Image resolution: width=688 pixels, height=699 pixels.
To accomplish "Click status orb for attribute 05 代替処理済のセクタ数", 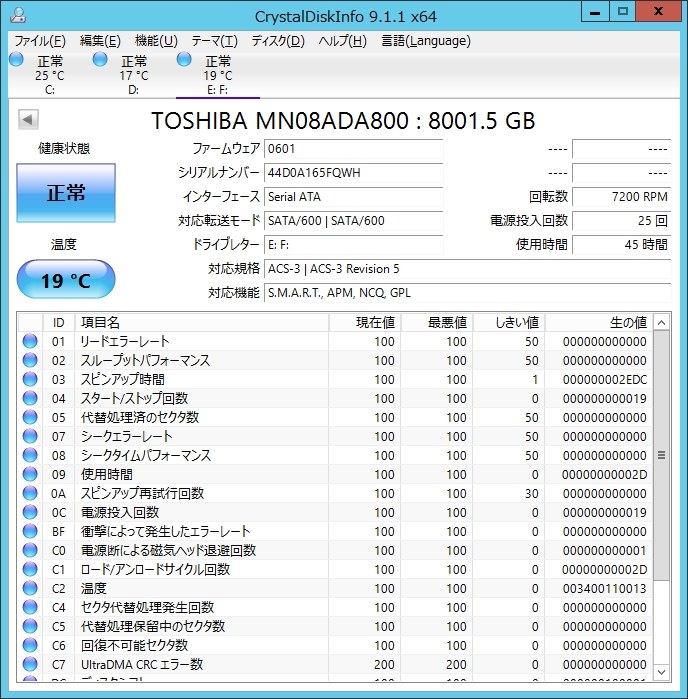I will tap(30, 417).
